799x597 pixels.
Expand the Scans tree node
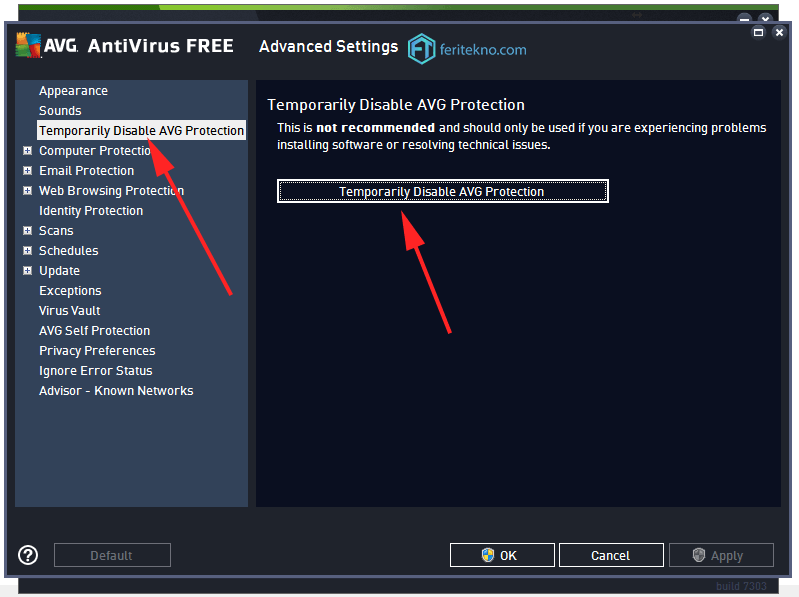[28, 230]
